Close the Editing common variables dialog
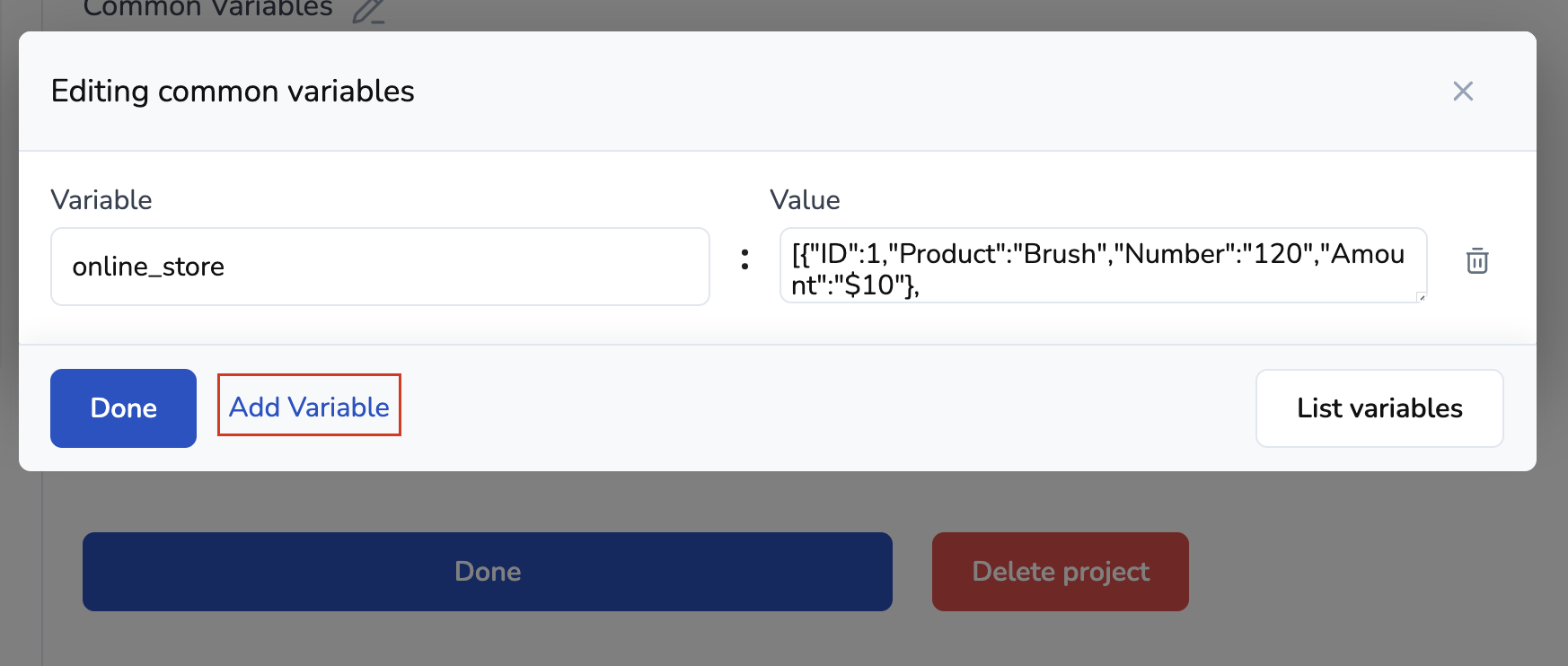This screenshot has height=666, width=1568. click(1463, 91)
